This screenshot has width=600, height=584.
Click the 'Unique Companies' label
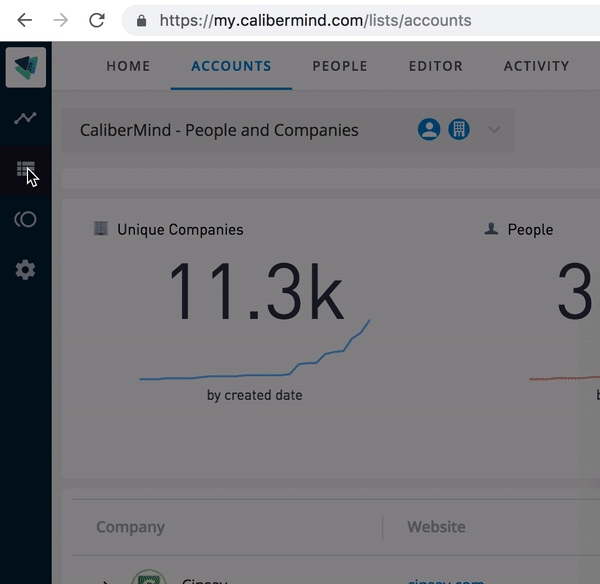click(x=180, y=230)
